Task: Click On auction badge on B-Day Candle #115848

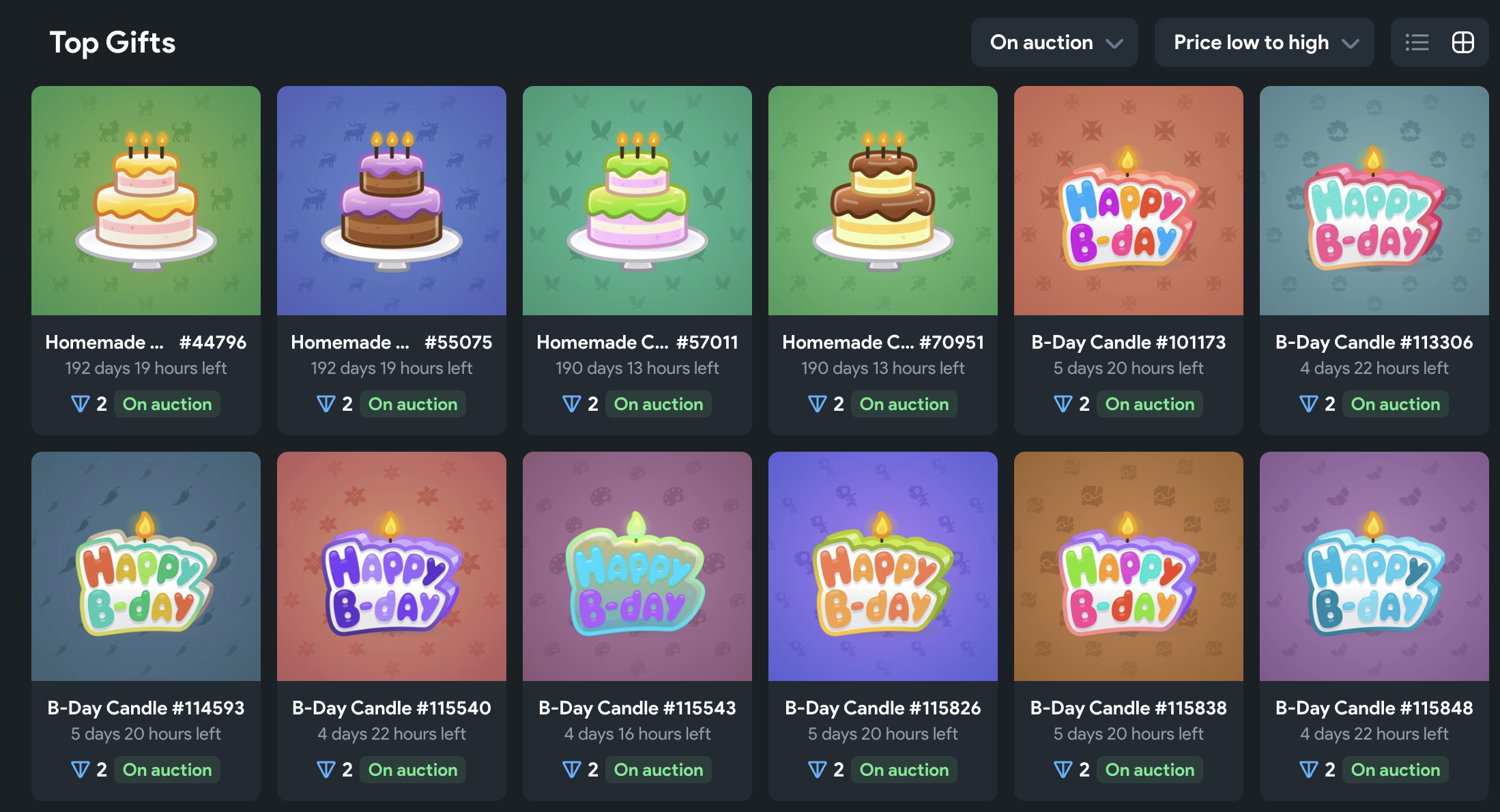Action: [1396, 770]
